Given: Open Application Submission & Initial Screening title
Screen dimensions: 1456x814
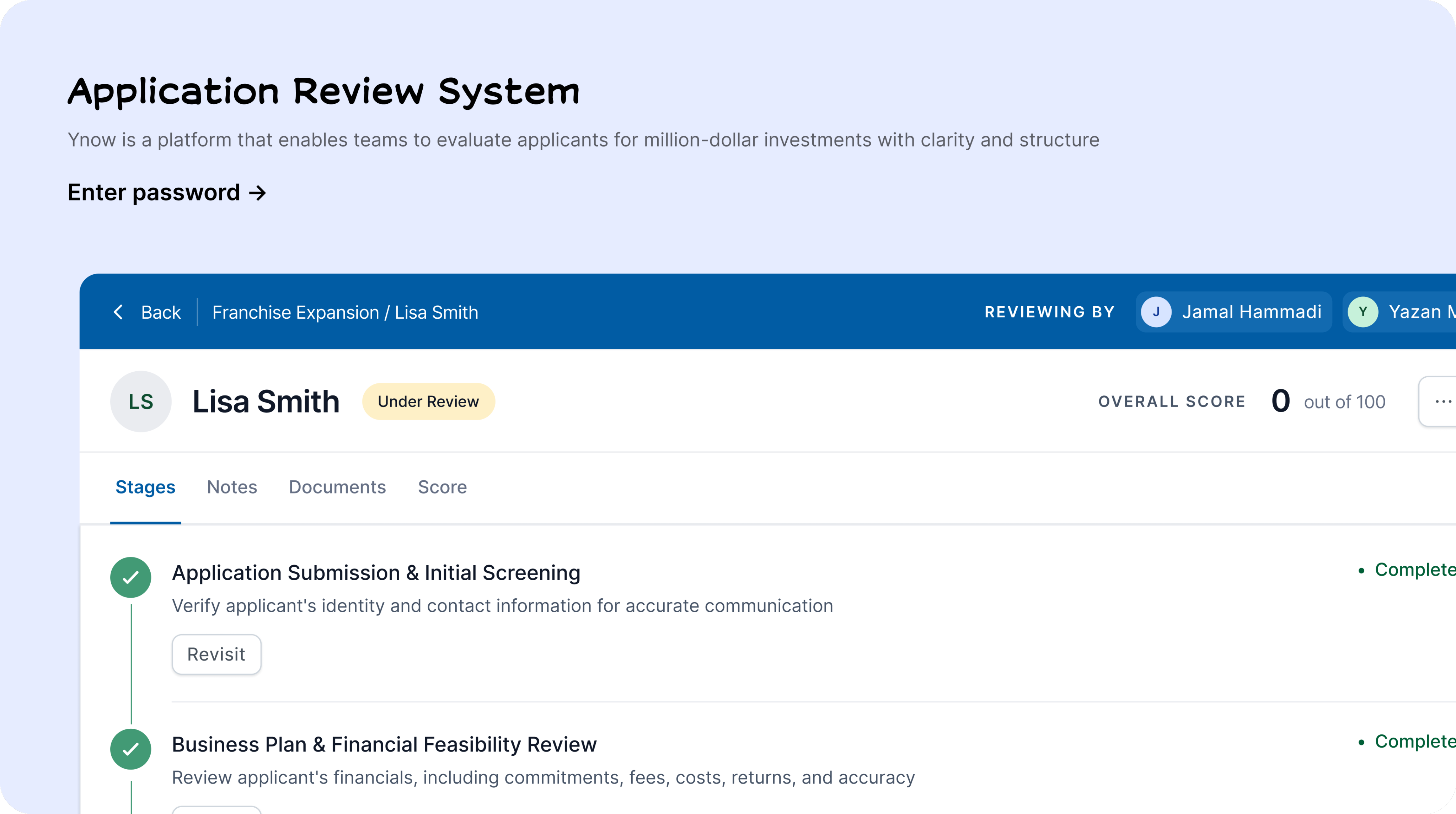Looking at the screenshot, I should coord(376,573).
